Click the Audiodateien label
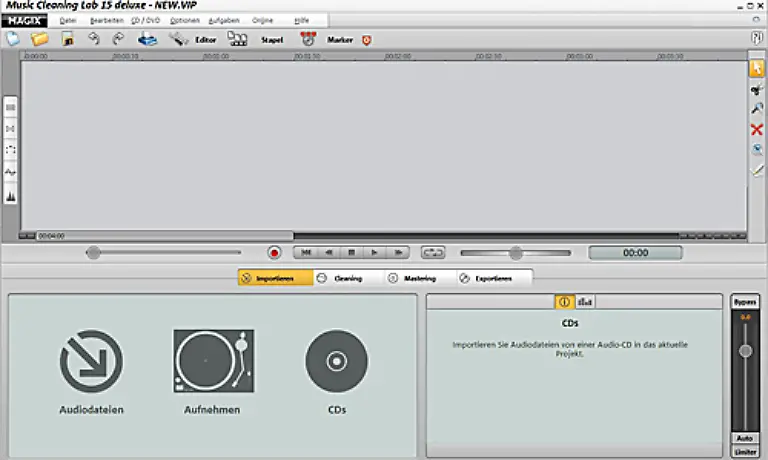 pyautogui.click(x=91, y=410)
